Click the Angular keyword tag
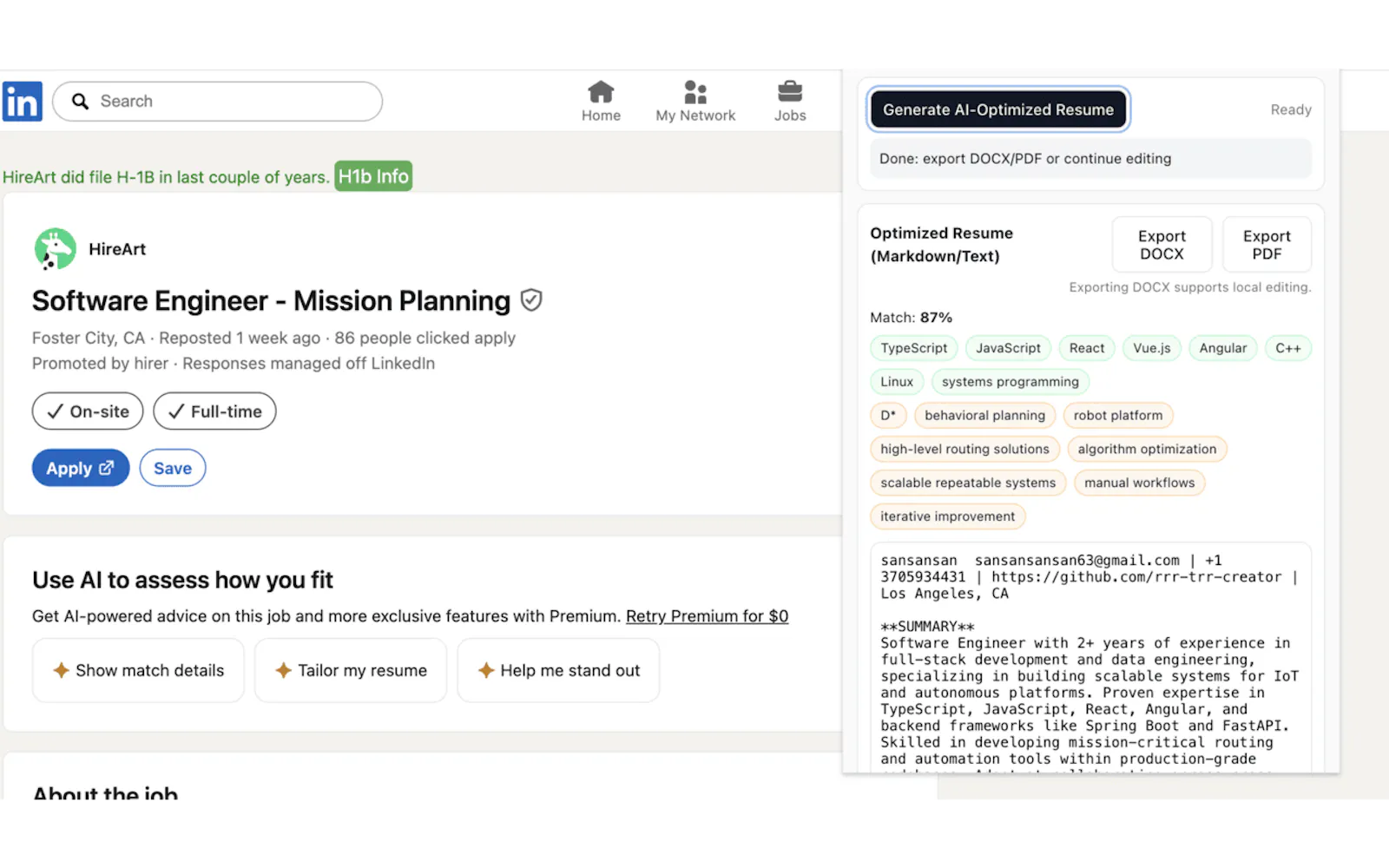1389x868 pixels. (1223, 348)
